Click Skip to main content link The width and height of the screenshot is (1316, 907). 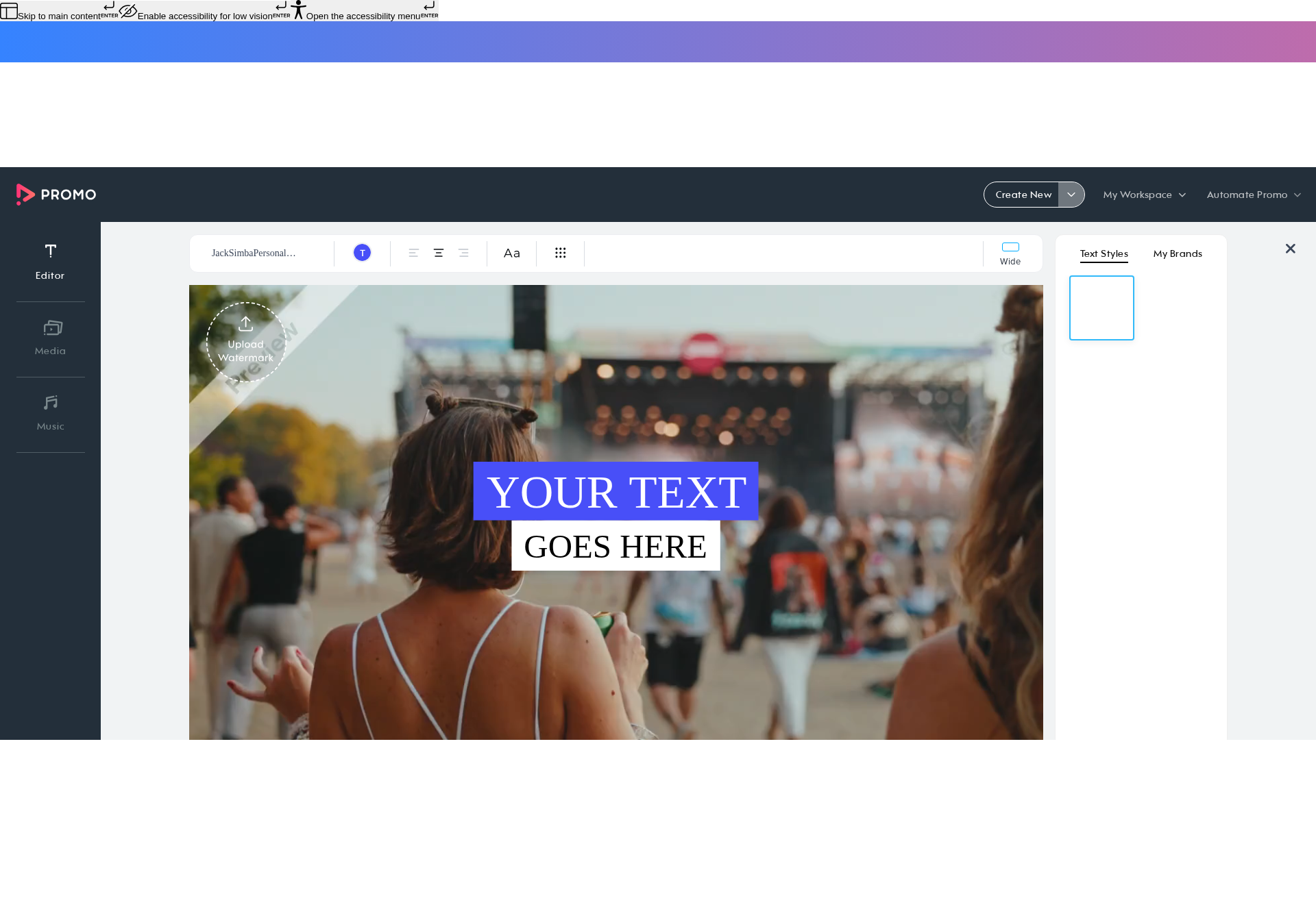[59, 12]
